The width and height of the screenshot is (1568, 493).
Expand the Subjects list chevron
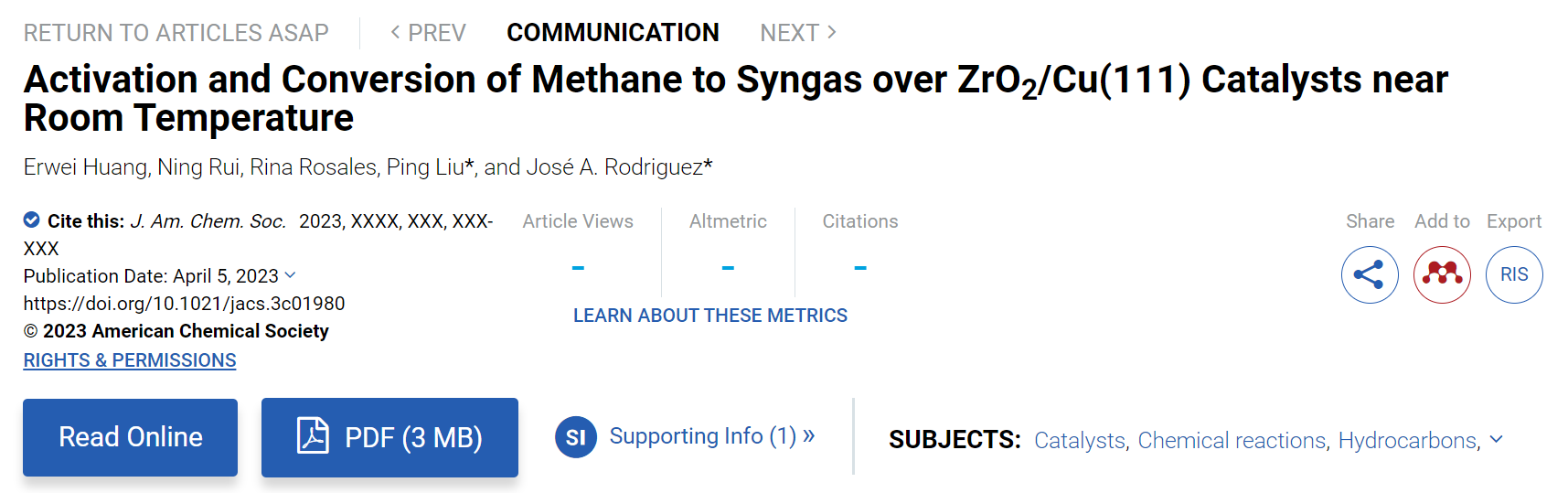click(x=1496, y=439)
